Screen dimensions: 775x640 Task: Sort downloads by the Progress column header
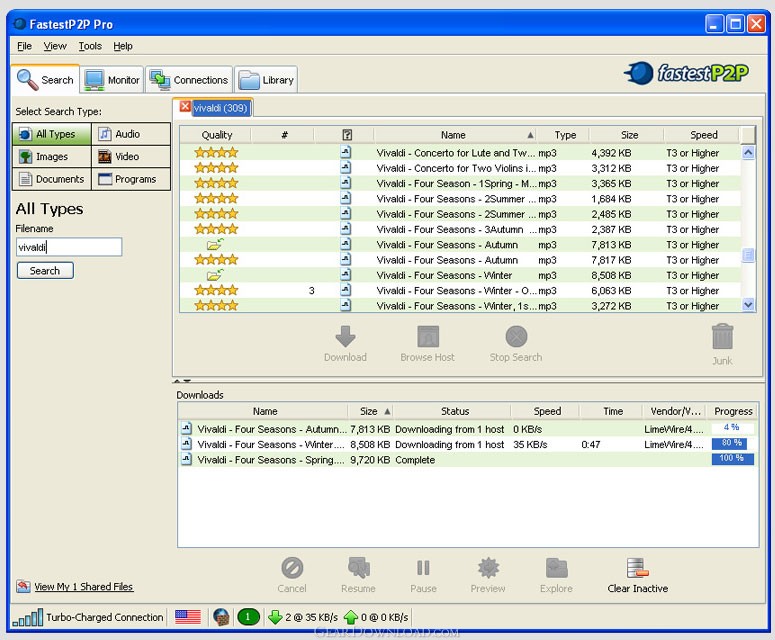[733, 411]
